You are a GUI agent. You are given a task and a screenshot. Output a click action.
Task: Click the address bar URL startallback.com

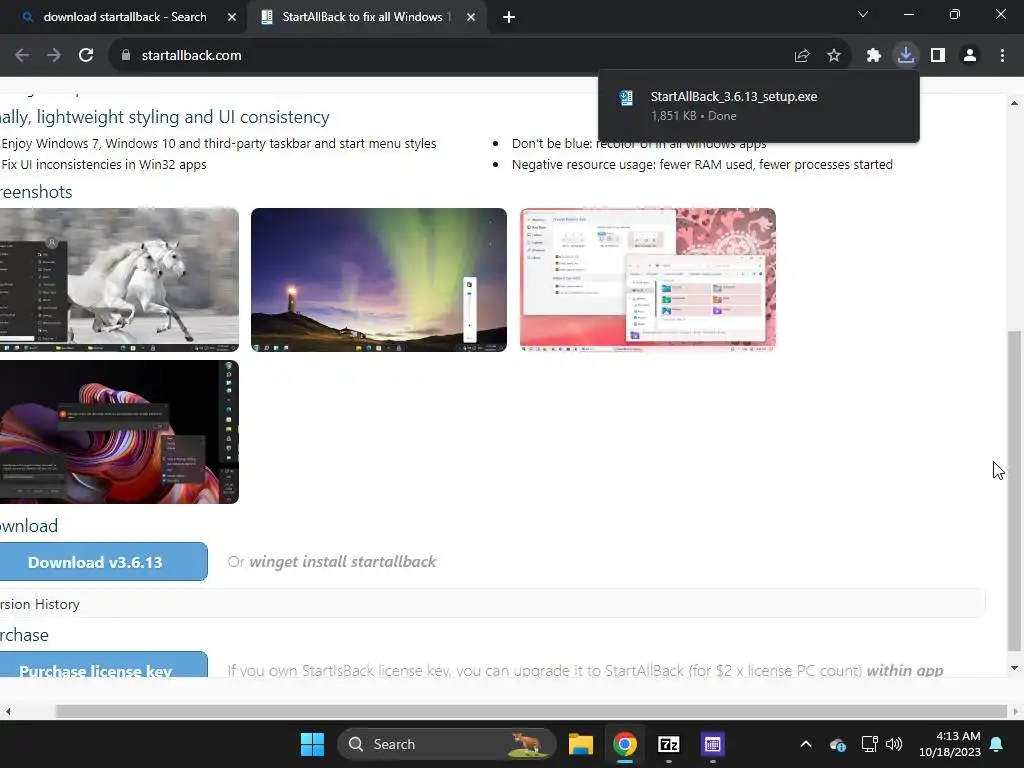click(191, 56)
